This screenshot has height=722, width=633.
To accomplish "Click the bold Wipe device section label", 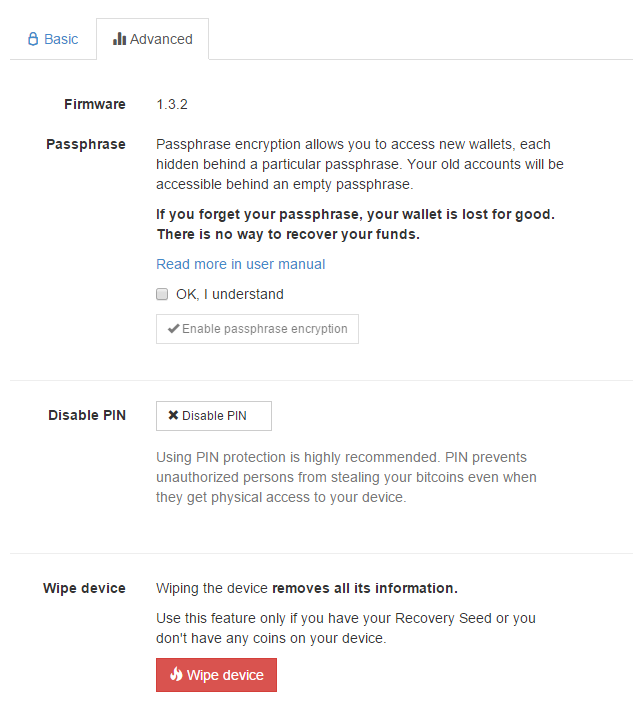I will [x=84, y=588].
